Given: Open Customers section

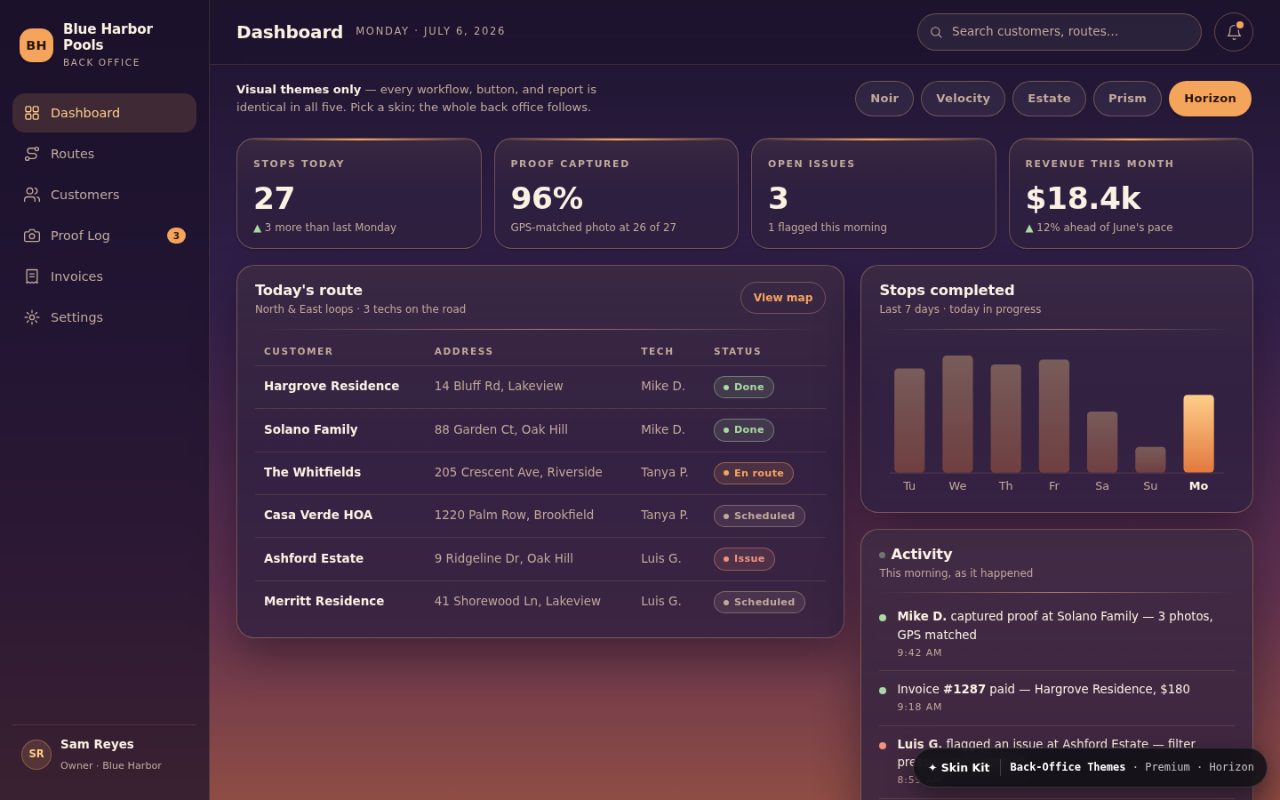Looking at the screenshot, I should (x=104, y=195).
